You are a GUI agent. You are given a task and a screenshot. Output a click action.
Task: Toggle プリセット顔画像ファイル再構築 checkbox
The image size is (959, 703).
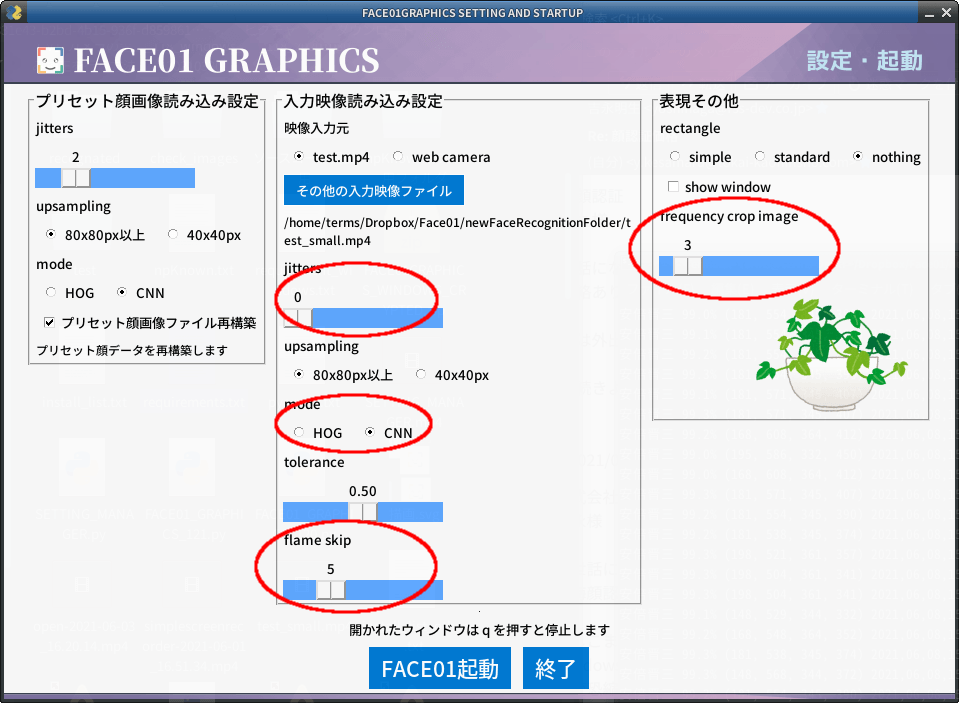(x=50, y=322)
